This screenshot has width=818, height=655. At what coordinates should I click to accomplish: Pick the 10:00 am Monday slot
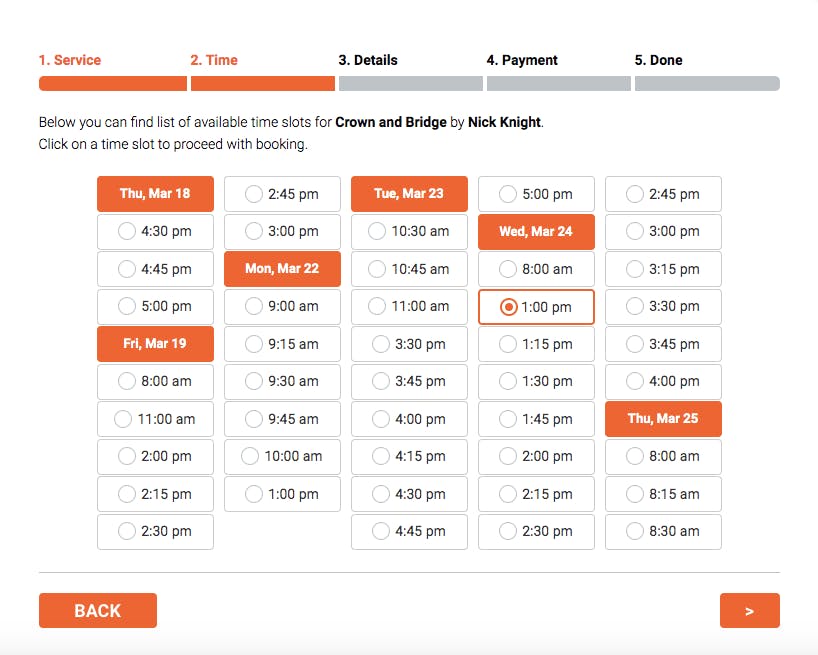tap(282, 456)
